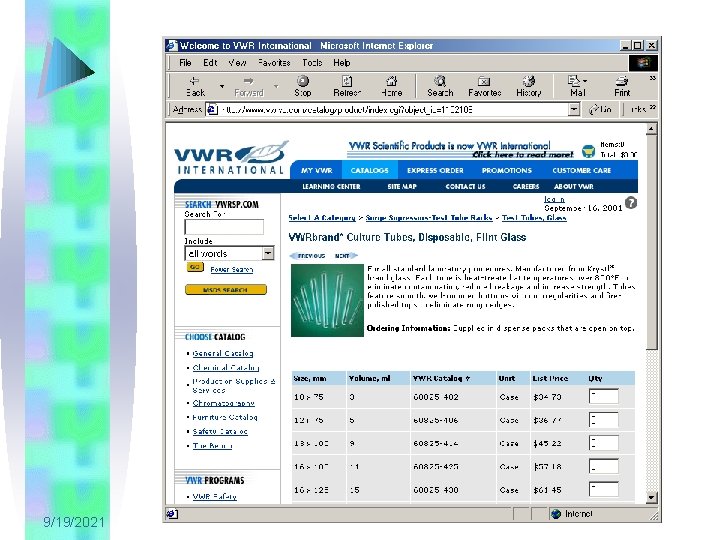Open the Tools menu

coord(312,63)
